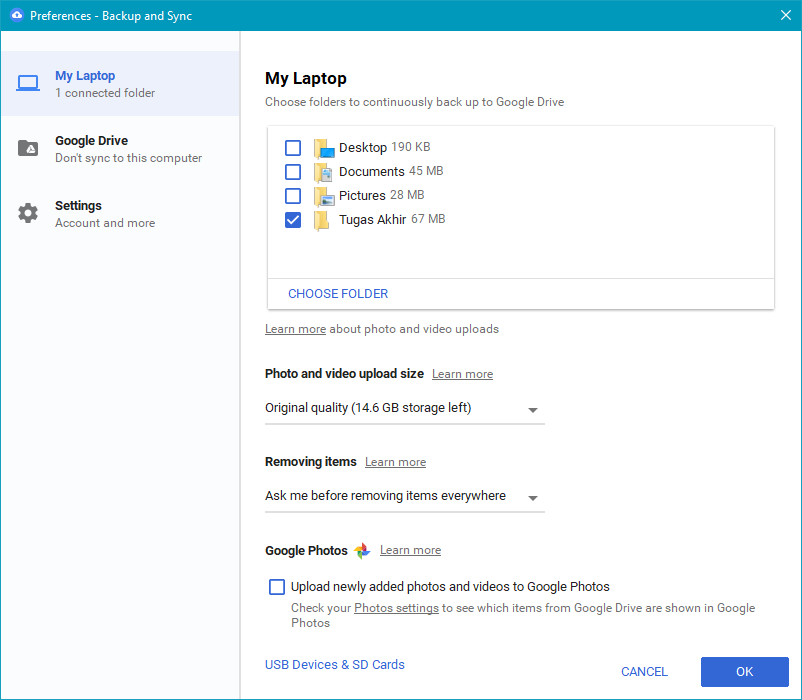Viewport: 802px width, 700px height.
Task: Open the Original quality upload size dropdown
Action: [405, 408]
